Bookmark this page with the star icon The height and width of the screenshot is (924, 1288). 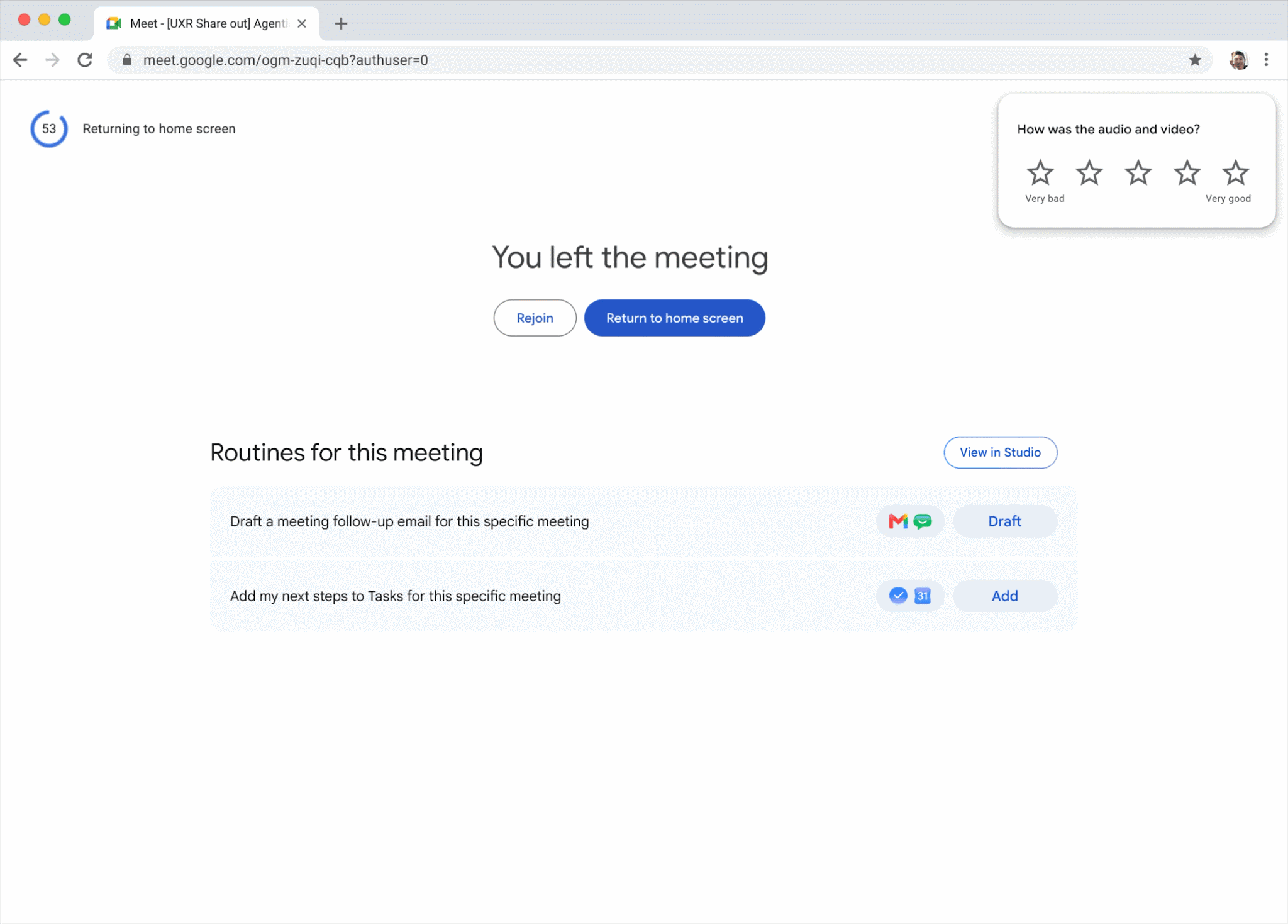pyautogui.click(x=1195, y=60)
